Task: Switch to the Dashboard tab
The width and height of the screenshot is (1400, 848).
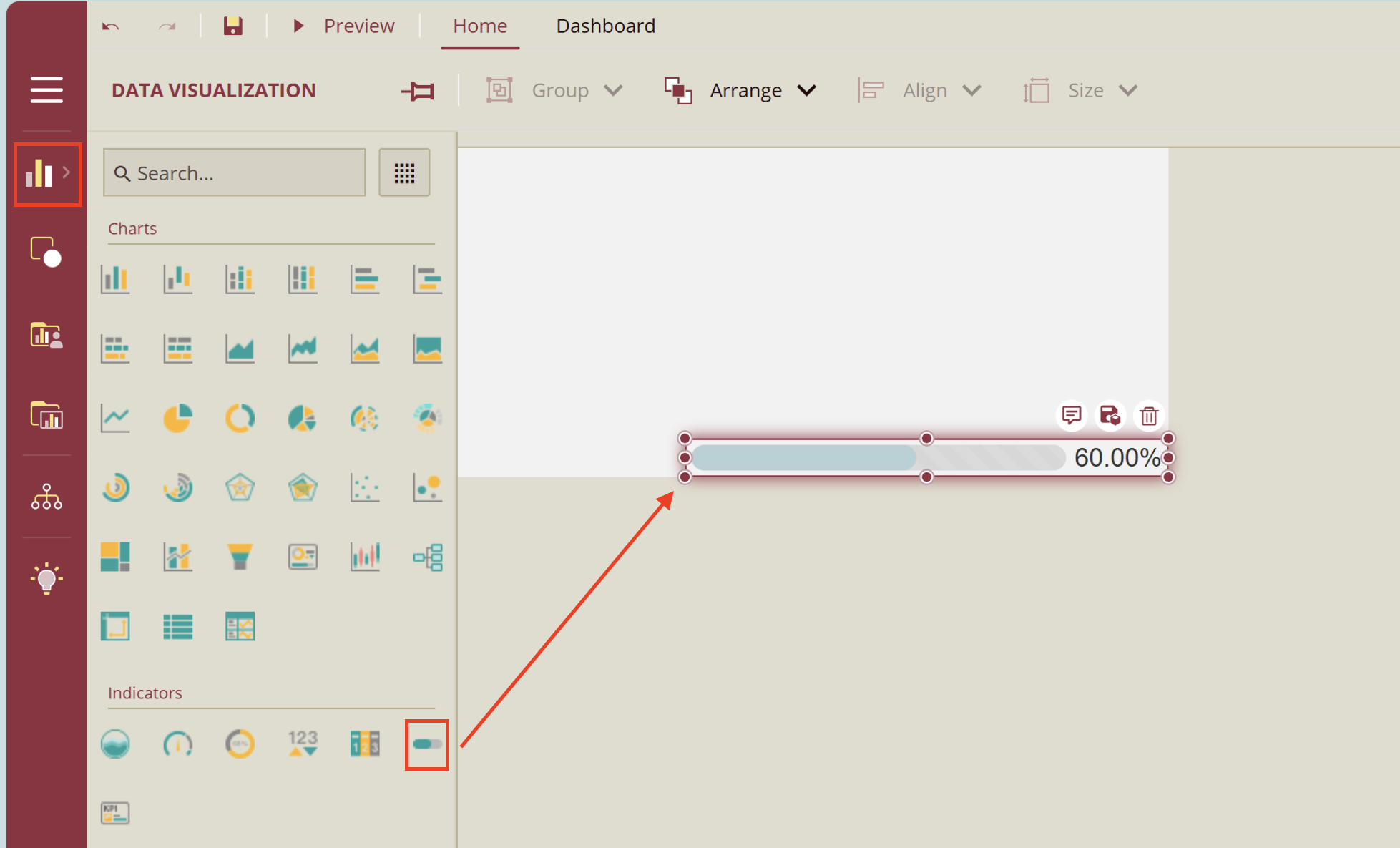Action: 605,26
